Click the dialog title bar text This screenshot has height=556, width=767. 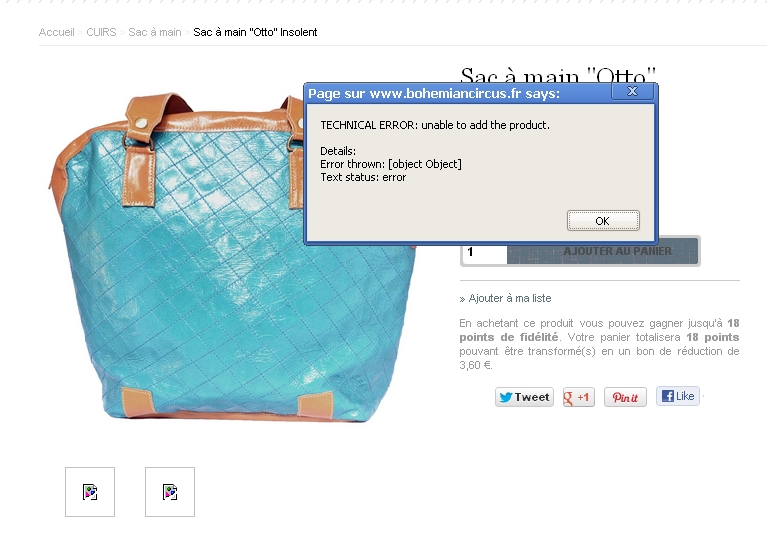[434, 93]
